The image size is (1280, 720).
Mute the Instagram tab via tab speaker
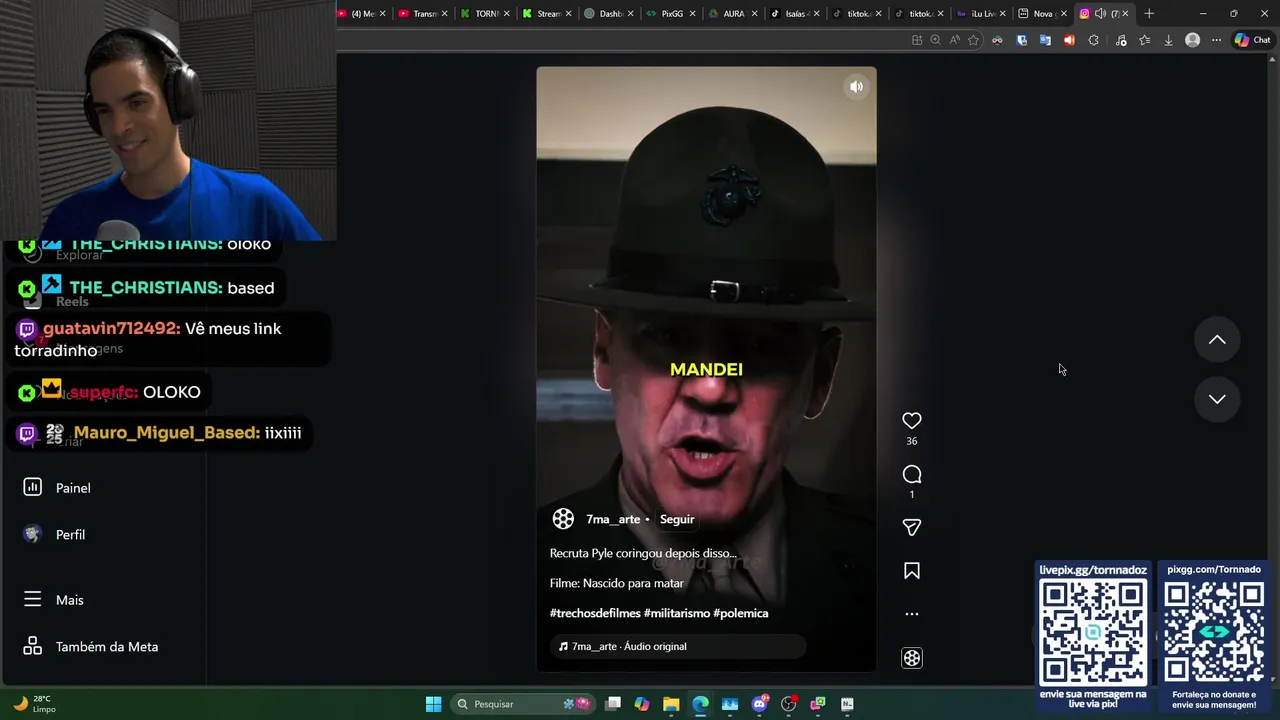(x=1100, y=14)
